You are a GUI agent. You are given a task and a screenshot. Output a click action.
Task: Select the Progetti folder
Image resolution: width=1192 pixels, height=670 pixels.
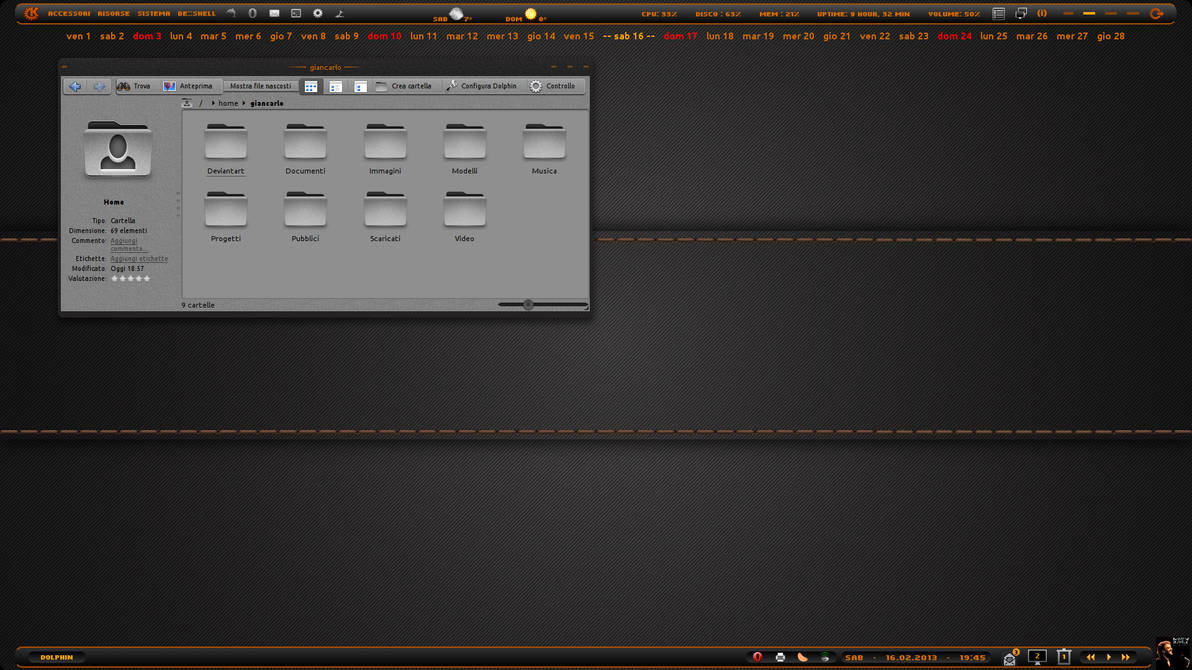click(226, 218)
